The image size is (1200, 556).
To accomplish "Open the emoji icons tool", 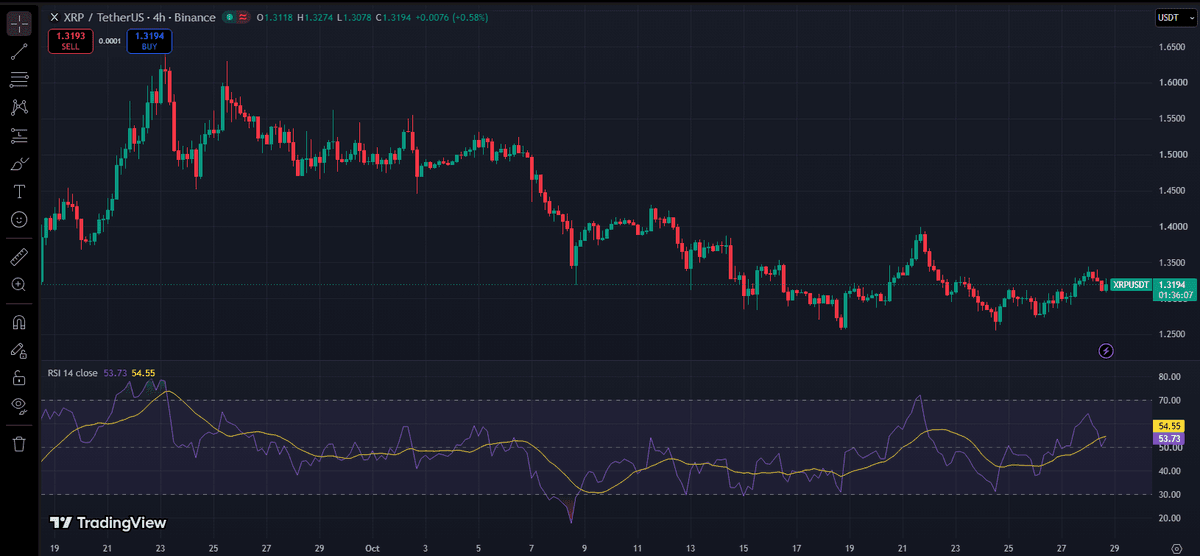I will pos(19,219).
